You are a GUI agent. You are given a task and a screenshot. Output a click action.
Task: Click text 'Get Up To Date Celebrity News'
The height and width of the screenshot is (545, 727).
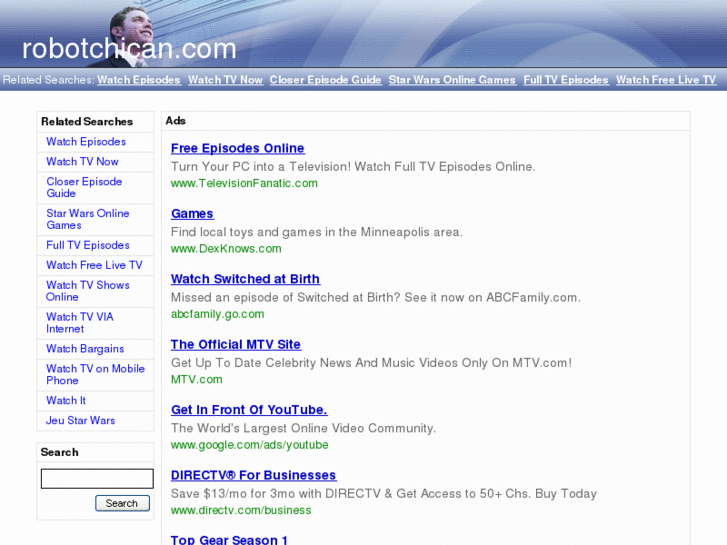click(261, 363)
